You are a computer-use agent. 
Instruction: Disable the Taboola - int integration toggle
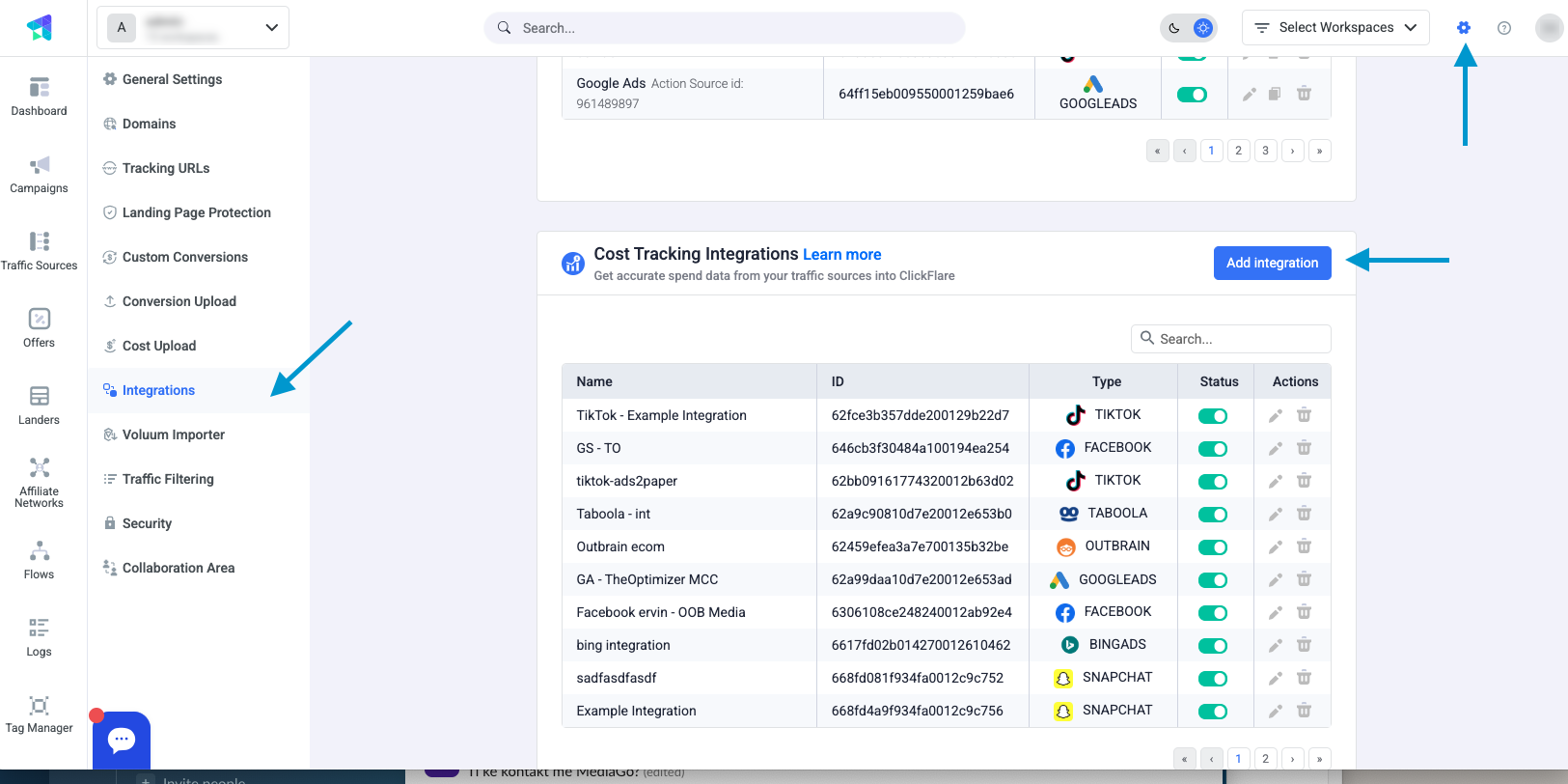tap(1212, 515)
